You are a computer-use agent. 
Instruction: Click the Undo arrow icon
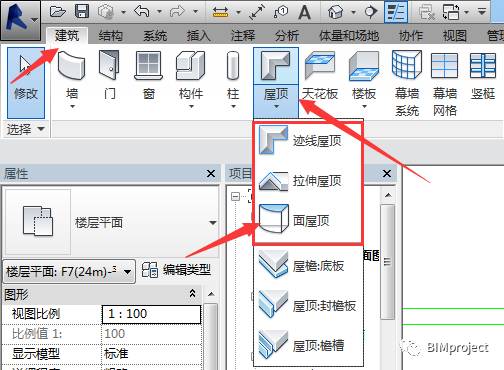(x=142, y=12)
